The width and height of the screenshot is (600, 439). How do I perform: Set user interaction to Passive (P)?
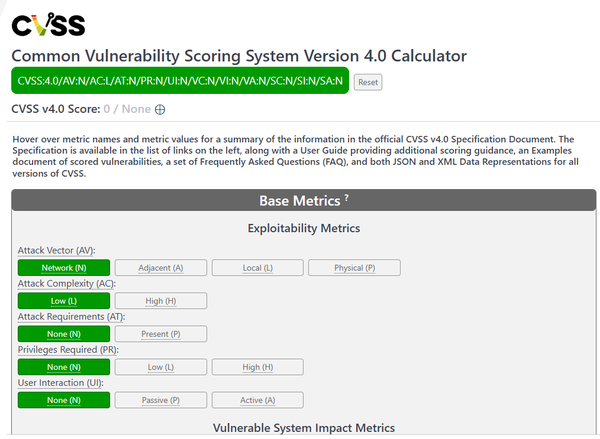[160, 400]
